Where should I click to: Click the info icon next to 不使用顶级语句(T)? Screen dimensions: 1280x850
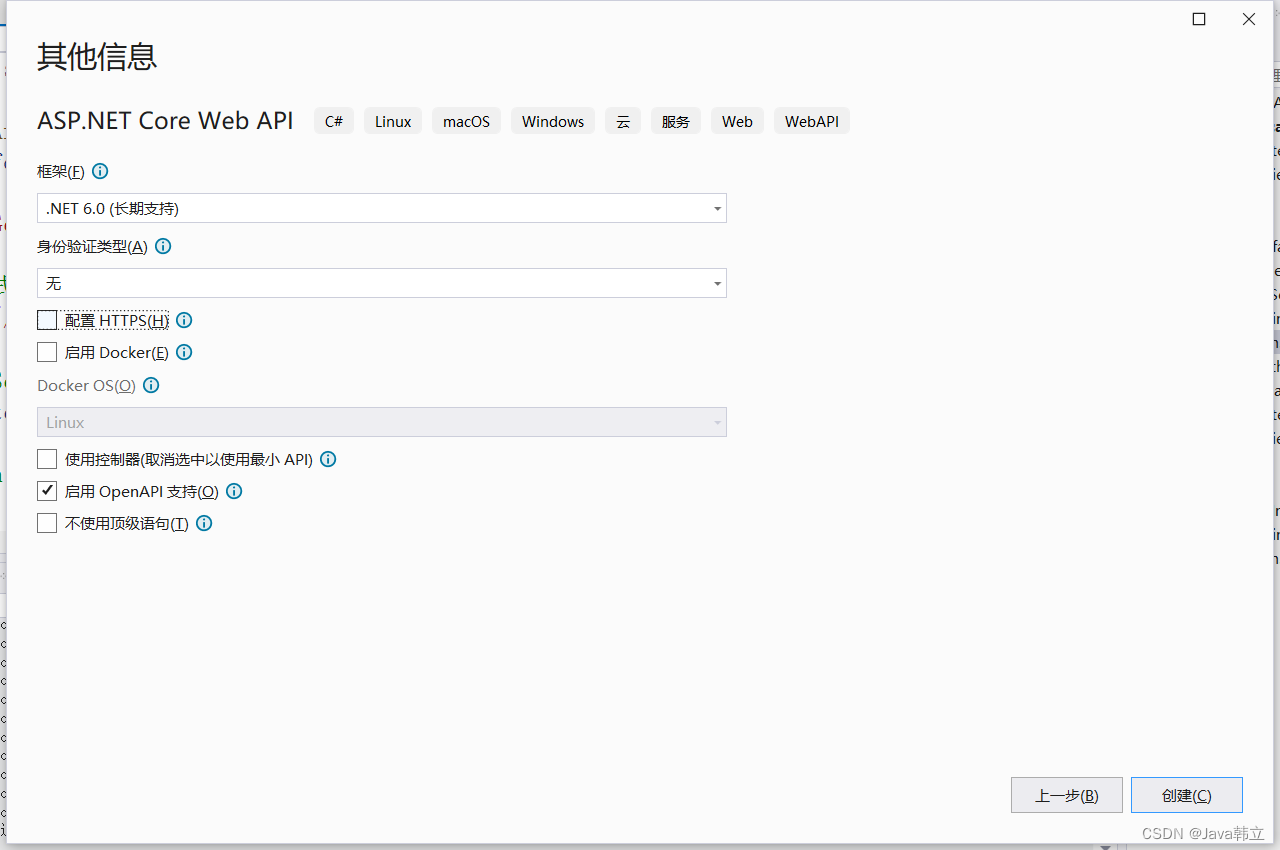tap(204, 523)
